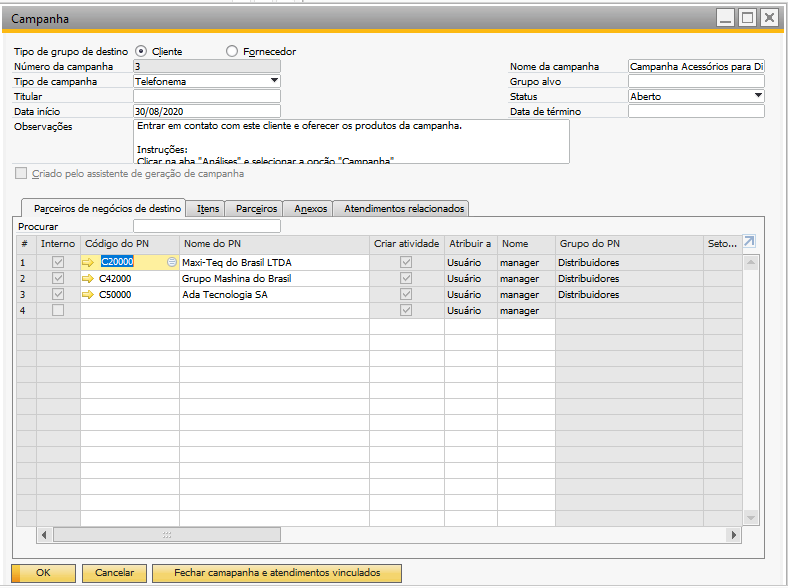The image size is (788, 588).
Task: Check Interno checkbox in row 4
Action: pyautogui.click(x=58, y=311)
